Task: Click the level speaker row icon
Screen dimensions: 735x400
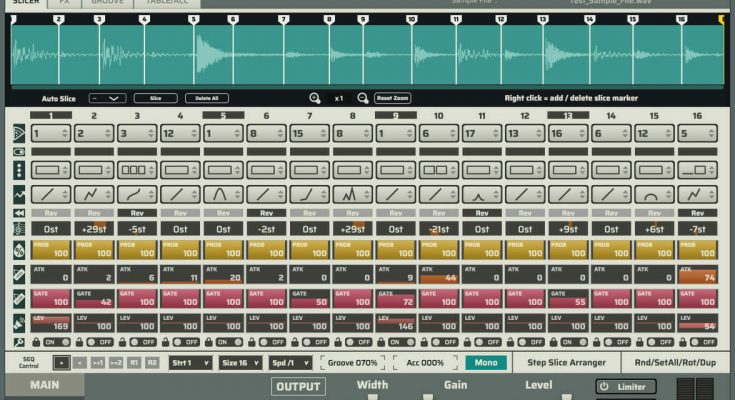Action: point(19,322)
